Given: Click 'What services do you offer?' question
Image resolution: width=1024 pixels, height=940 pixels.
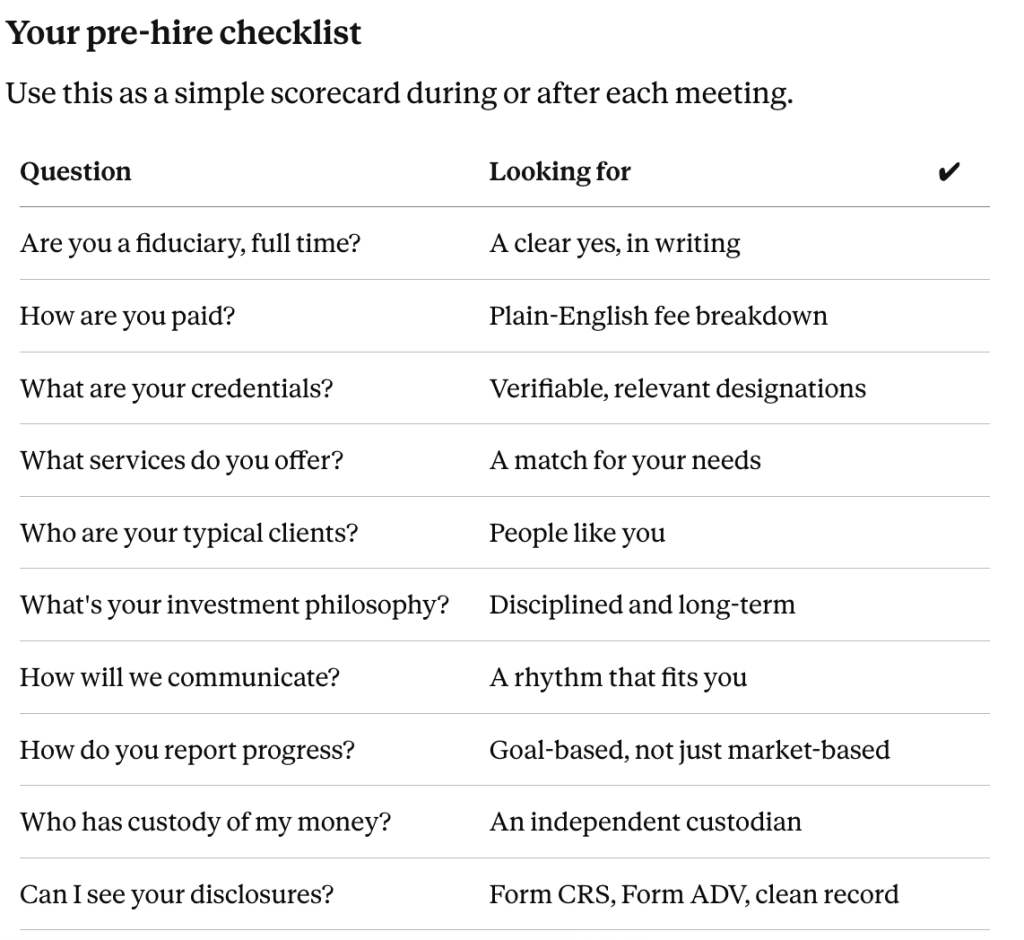Looking at the screenshot, I should pyautogui.click(x=182, y=461).
